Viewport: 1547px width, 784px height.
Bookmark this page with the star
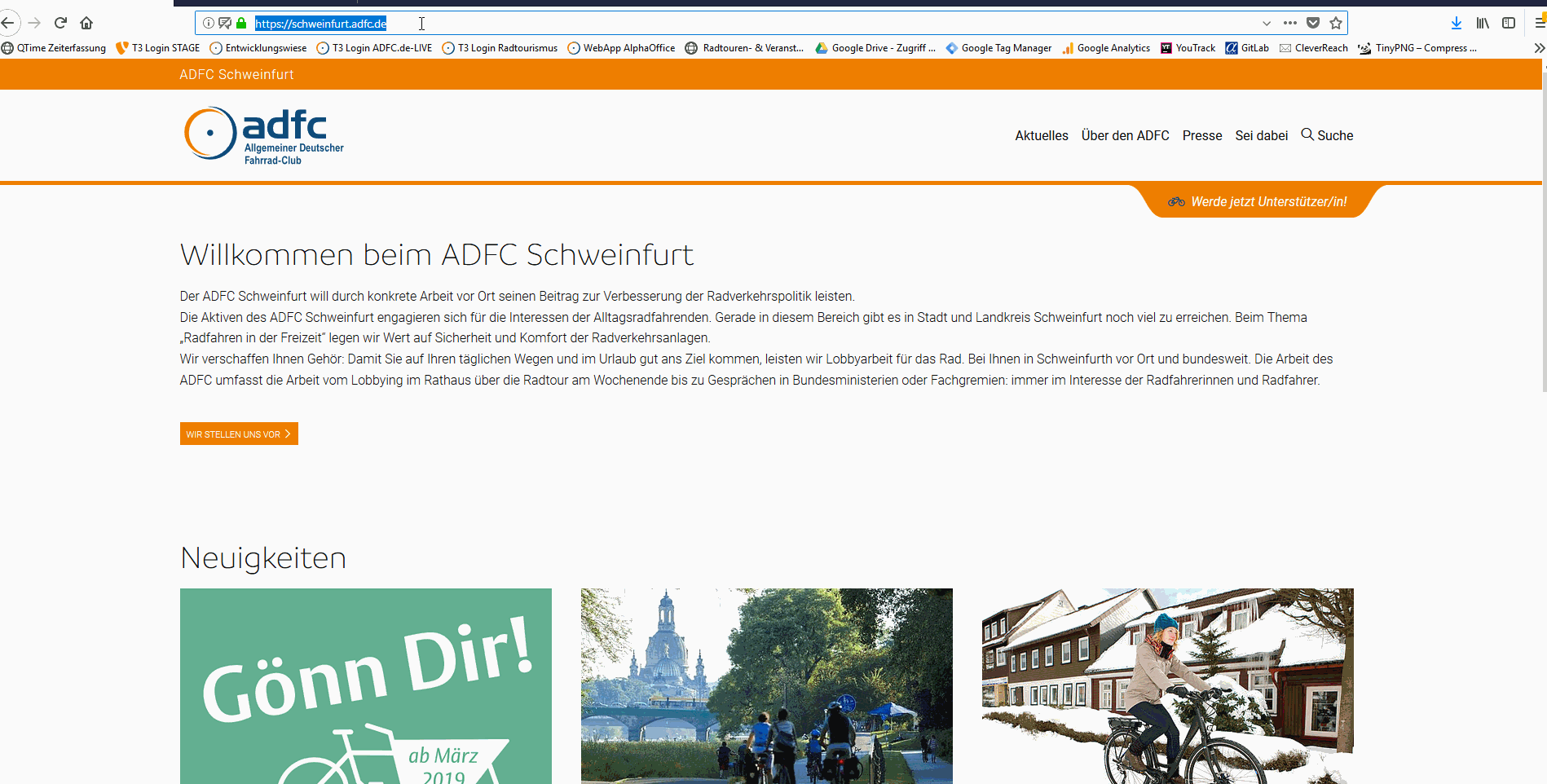(x=1336, y=23)
